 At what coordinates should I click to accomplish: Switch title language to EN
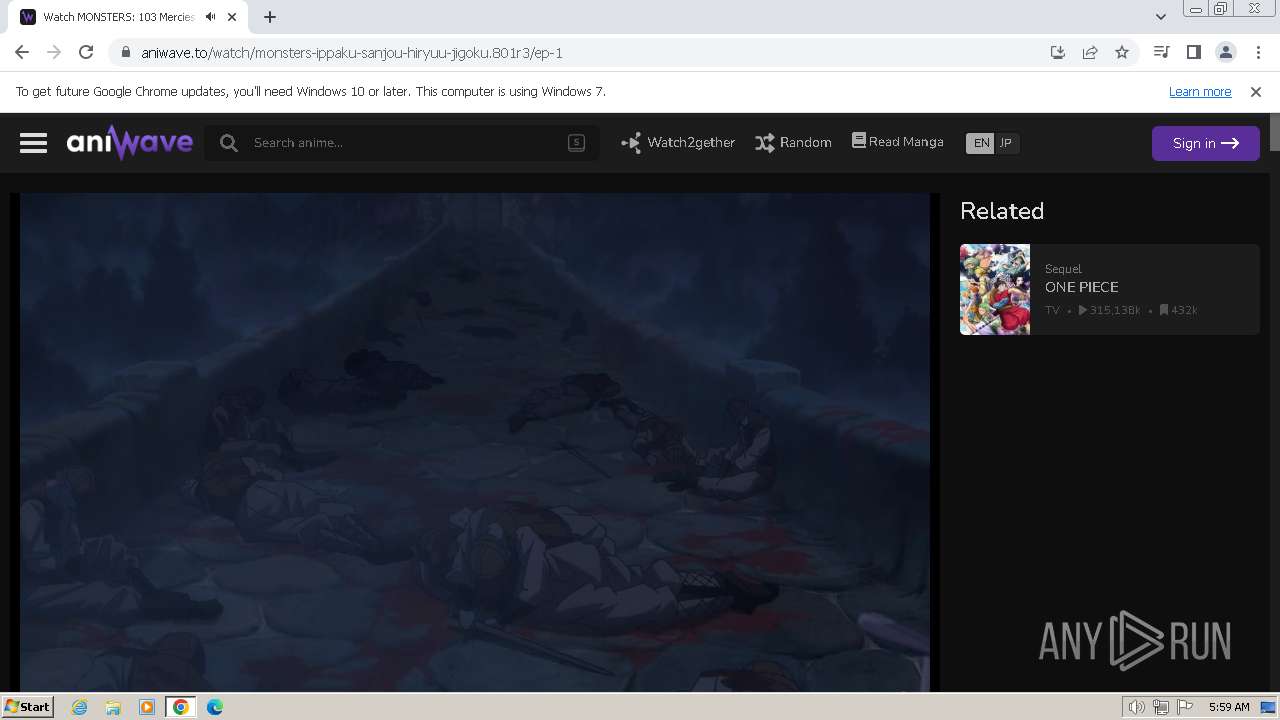tap(981, 143)
